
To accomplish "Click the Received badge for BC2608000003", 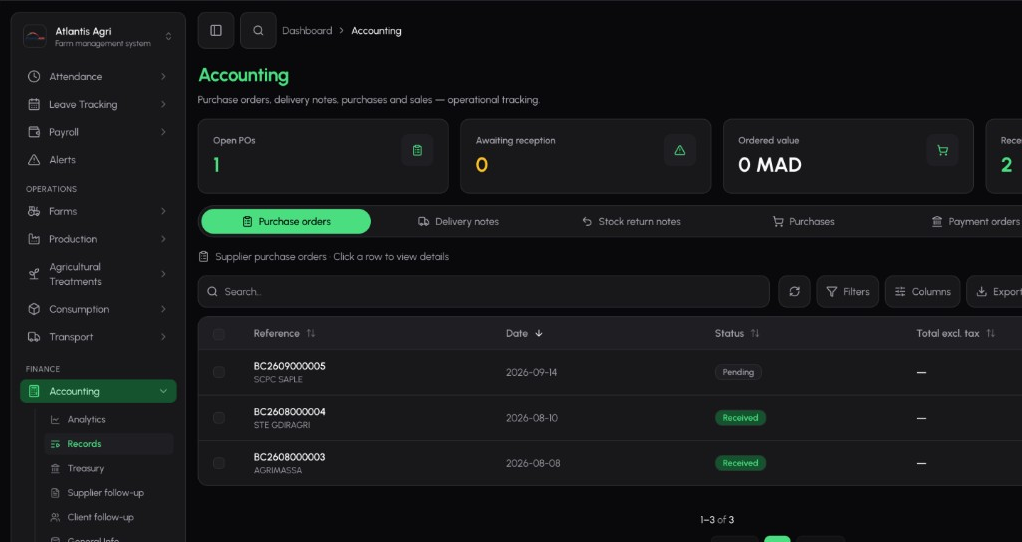I will click(740, 463).
